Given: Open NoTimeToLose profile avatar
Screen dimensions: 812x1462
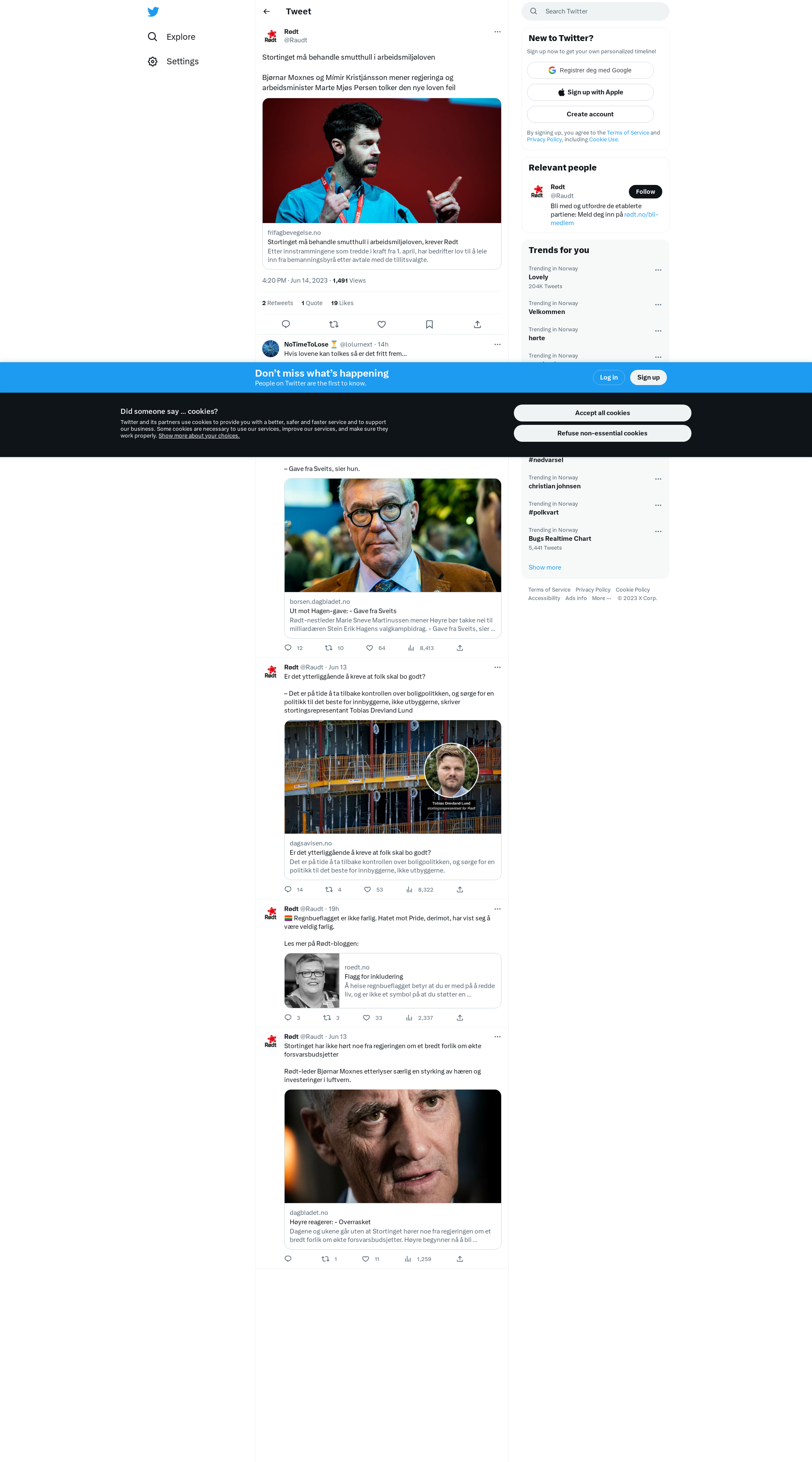Looking at the screenshot, I should tap(271, 349).
